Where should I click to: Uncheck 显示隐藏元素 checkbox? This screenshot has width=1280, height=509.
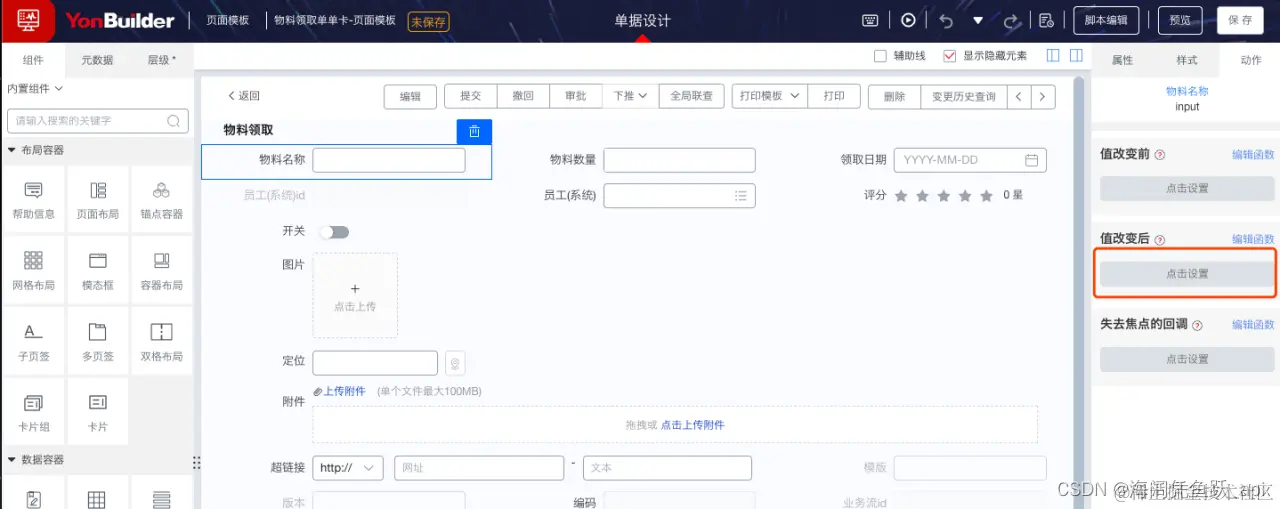[x=950, y=56]
